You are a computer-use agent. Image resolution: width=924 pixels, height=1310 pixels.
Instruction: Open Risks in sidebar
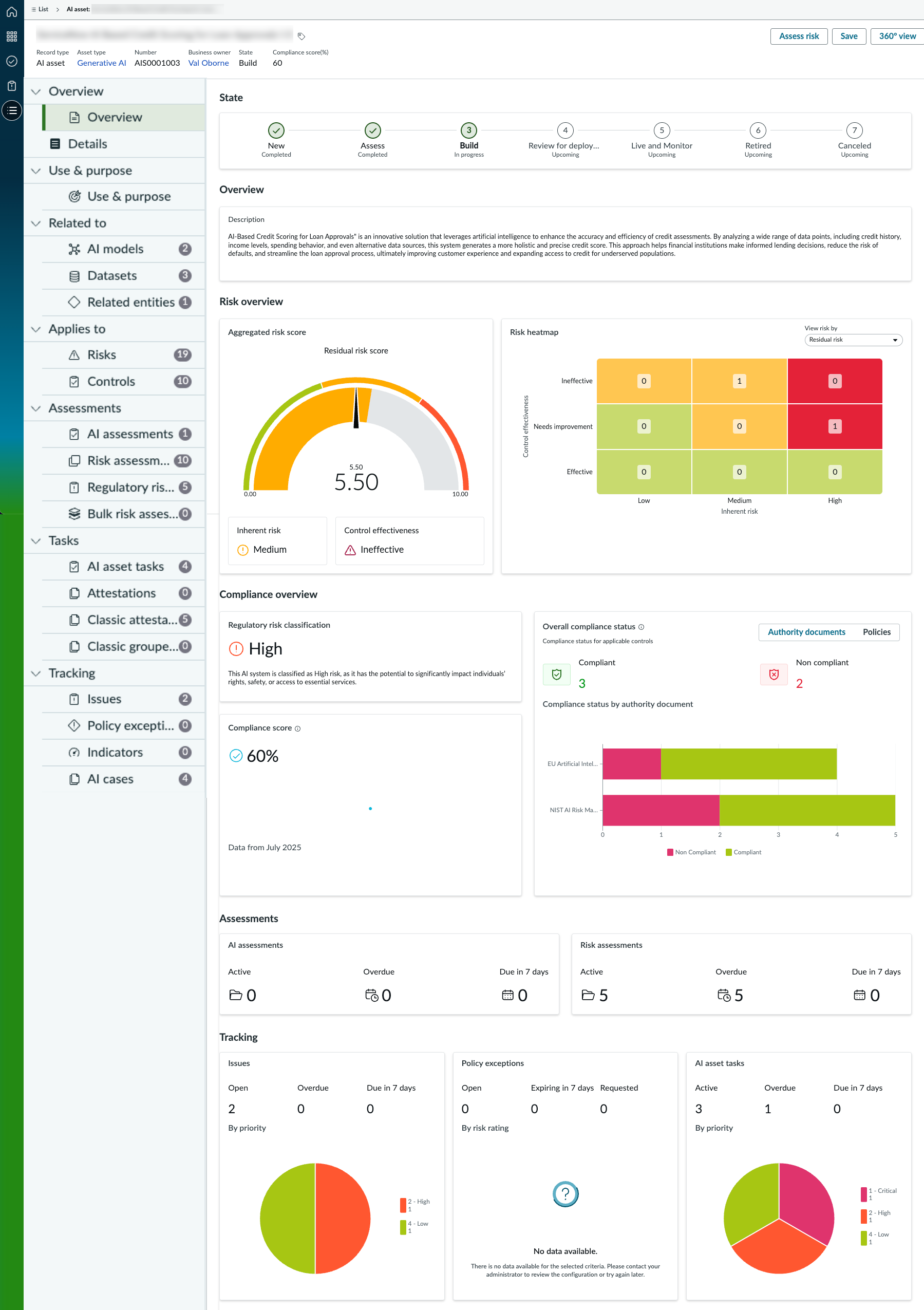tap(123, 355)
